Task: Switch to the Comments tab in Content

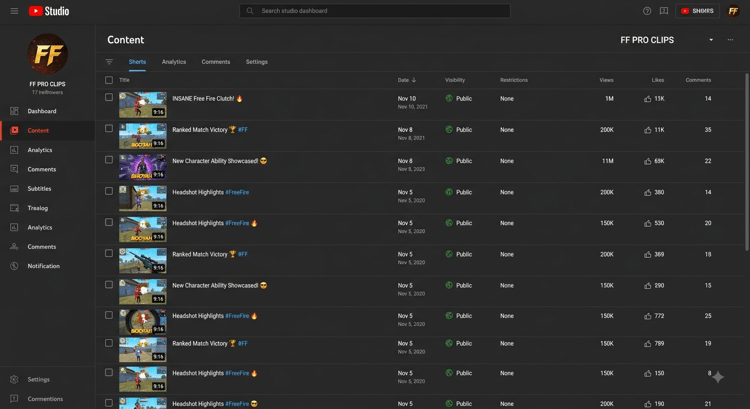Action: (x=216, y=62)
